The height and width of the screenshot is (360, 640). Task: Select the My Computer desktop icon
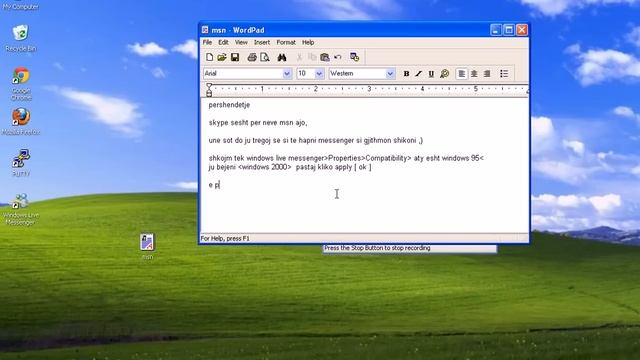click(20, 5)
